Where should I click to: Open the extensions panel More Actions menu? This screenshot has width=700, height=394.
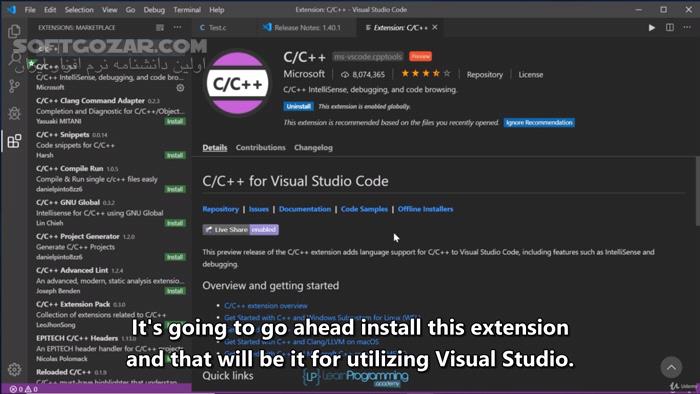pyautogui.click(x=177, y=28)
